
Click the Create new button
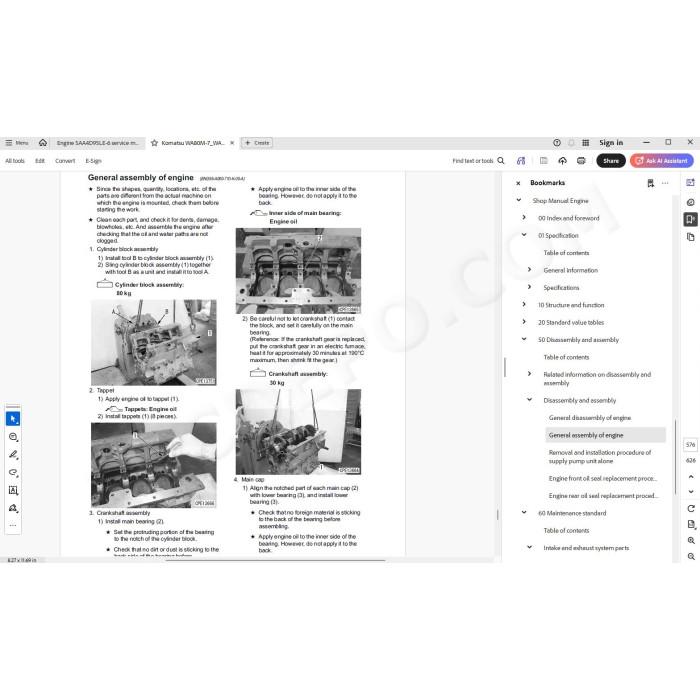pyautogui.click(x=257, y=143)
